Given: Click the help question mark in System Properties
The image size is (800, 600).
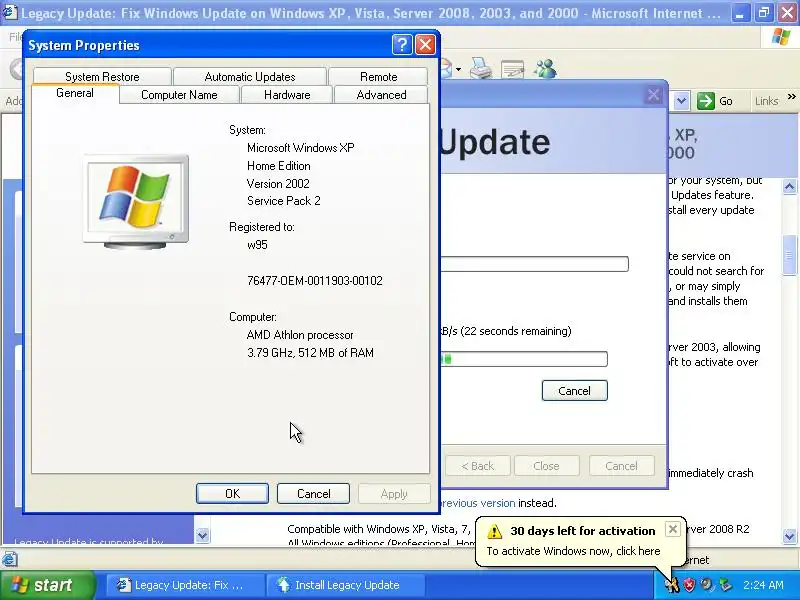Looking at the screenshot, I should pyautogui.click(x=402, y=45).
